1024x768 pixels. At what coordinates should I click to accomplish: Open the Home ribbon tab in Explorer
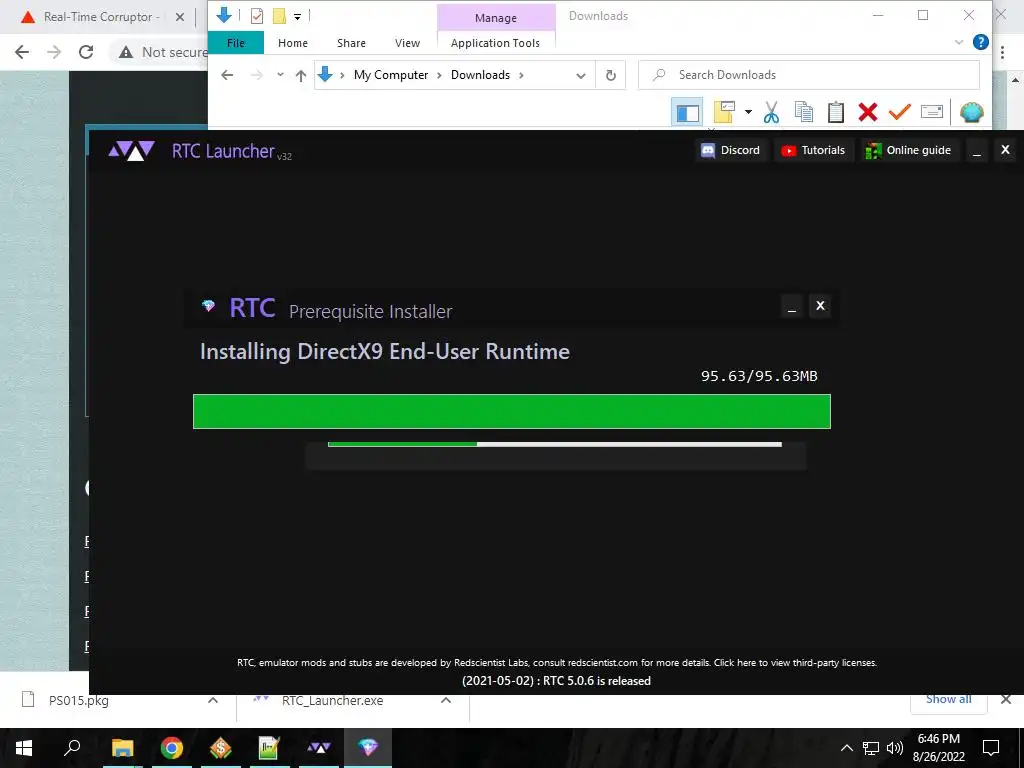[293, 43]
